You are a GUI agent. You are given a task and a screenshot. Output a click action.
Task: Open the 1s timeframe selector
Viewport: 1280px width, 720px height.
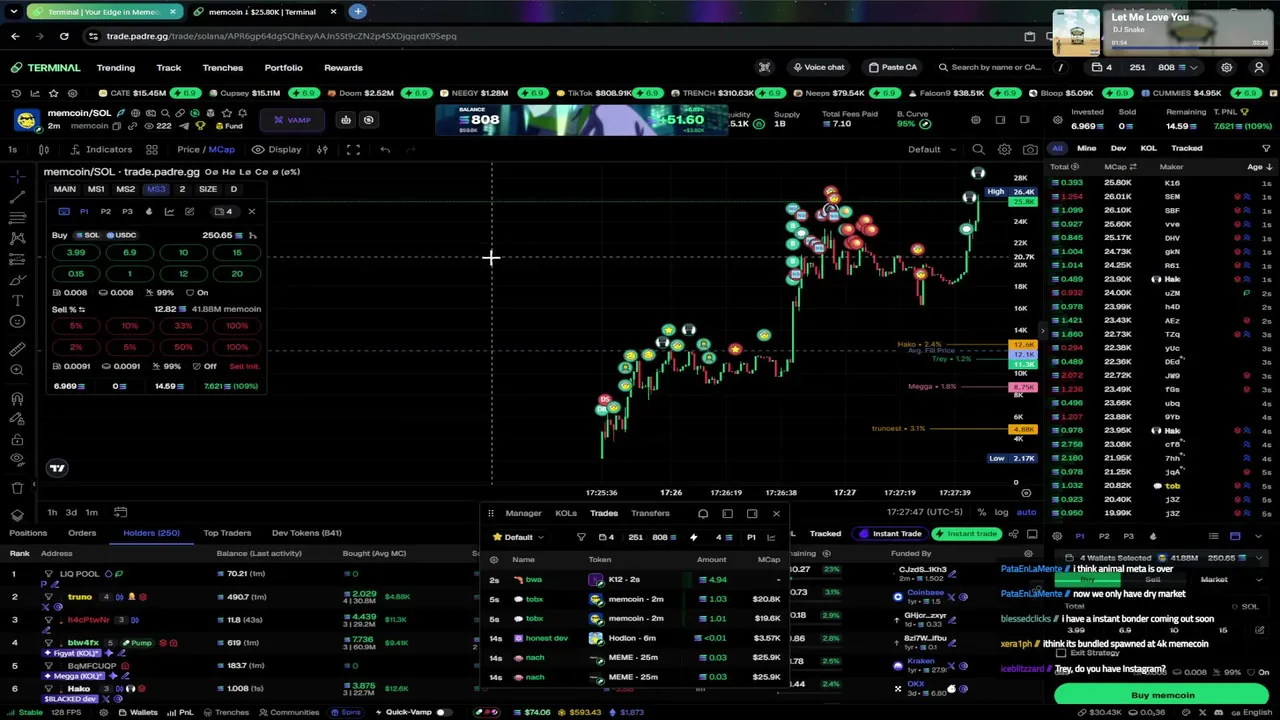tap(12, 150)
